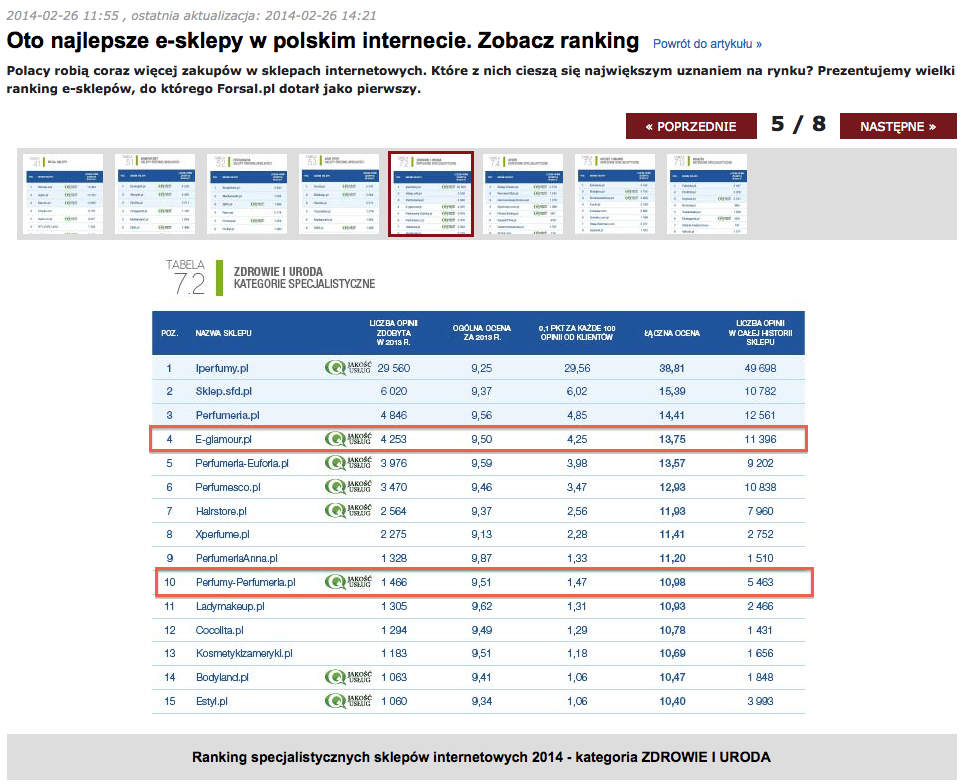This screenshot has width=969, height=784.
Task: Select the currently highlighted red-bordered thumbnail
Action: pos(430,194)
